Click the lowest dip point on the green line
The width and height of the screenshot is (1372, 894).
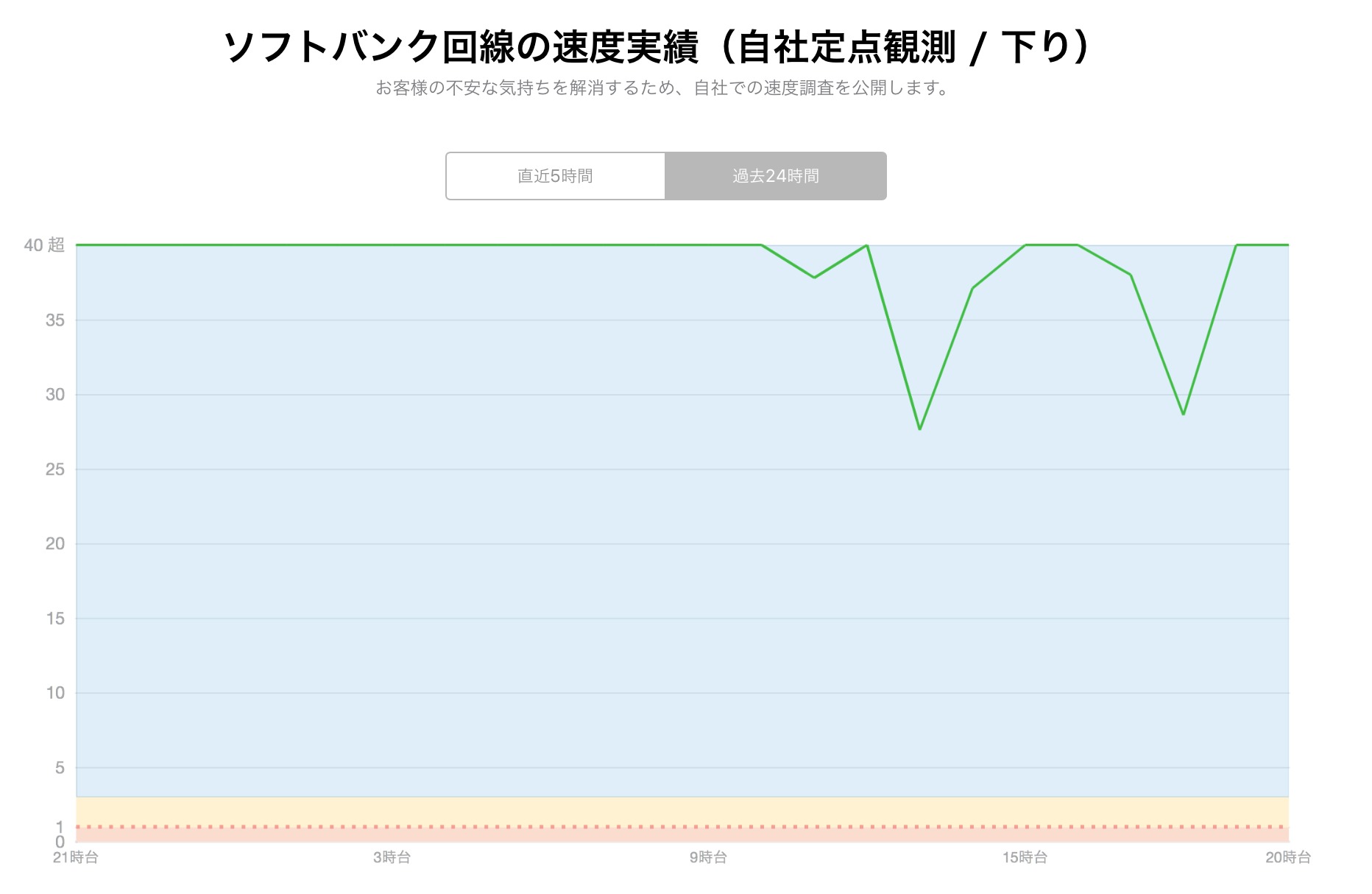coord(920,429)
